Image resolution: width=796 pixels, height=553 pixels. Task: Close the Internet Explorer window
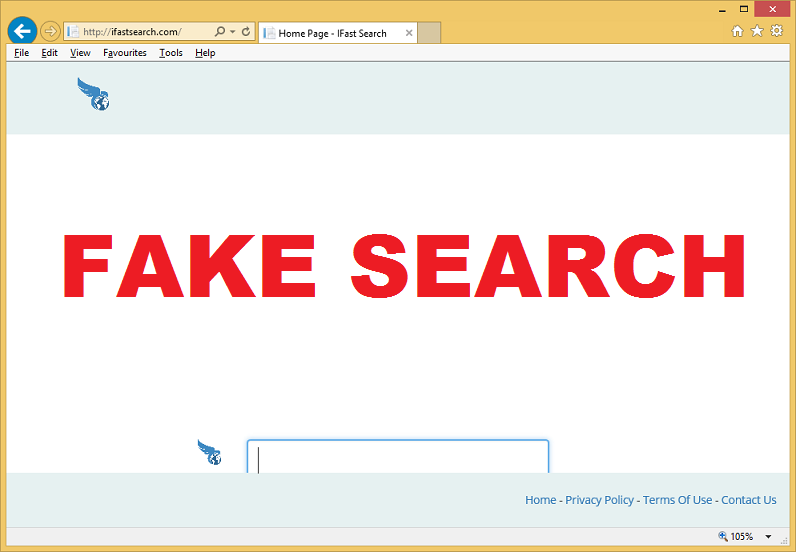773,9
